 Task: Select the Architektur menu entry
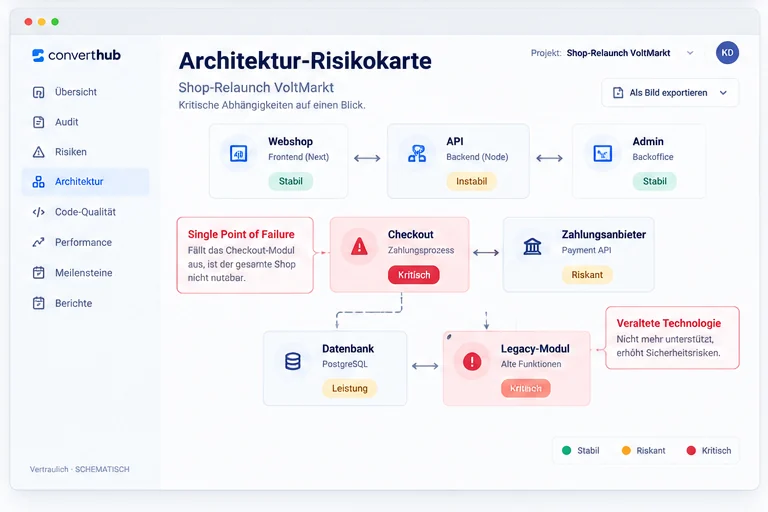point(86,182)
